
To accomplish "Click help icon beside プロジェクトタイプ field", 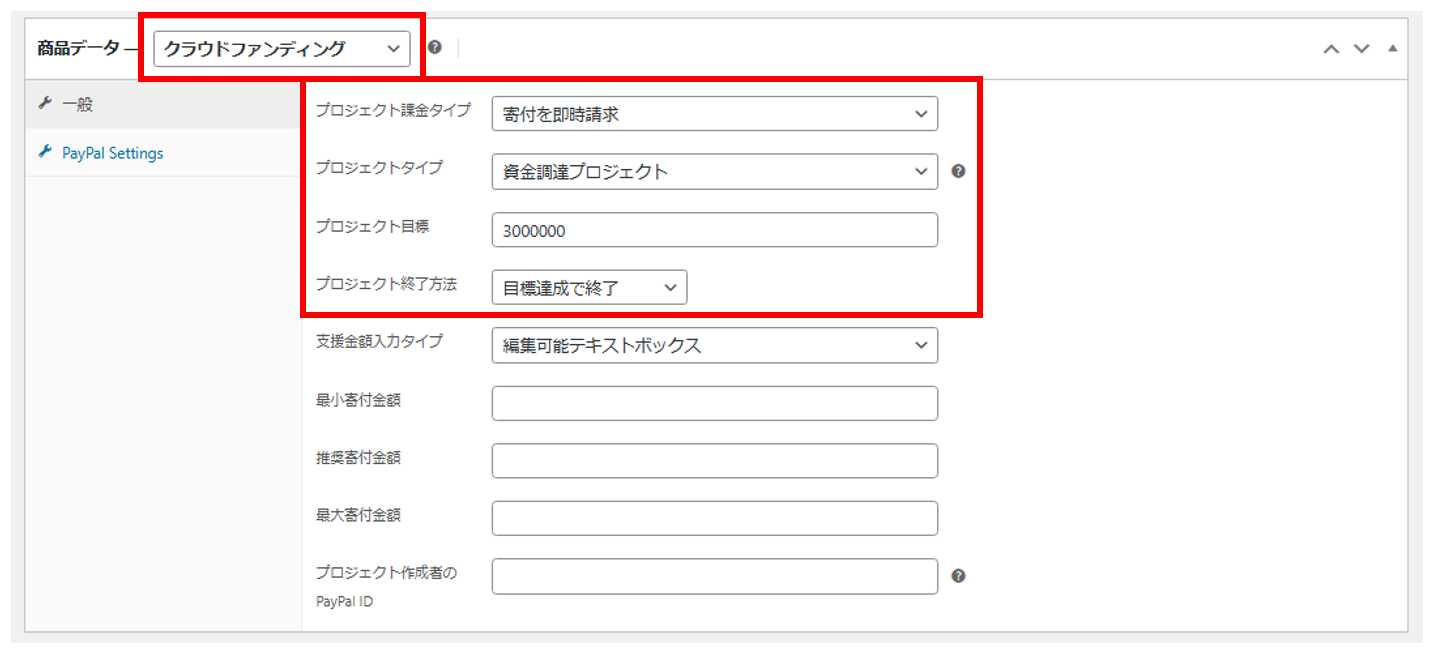I will point(958,171).
